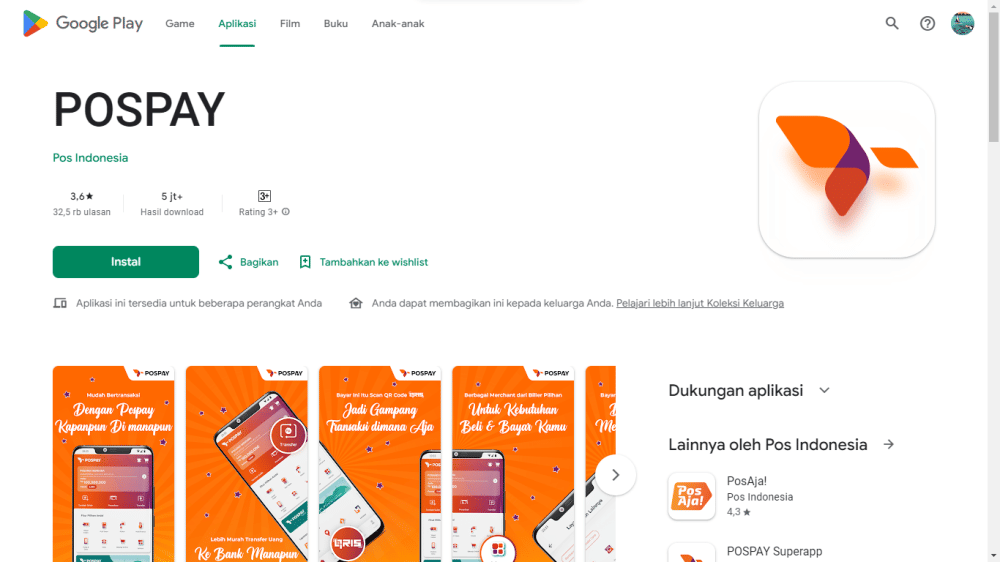The width and height of the screenshot is (1000, 562).
Task: Click the wishlist bookmark icon
Action: pyautogui.click(x=305, y=262)
